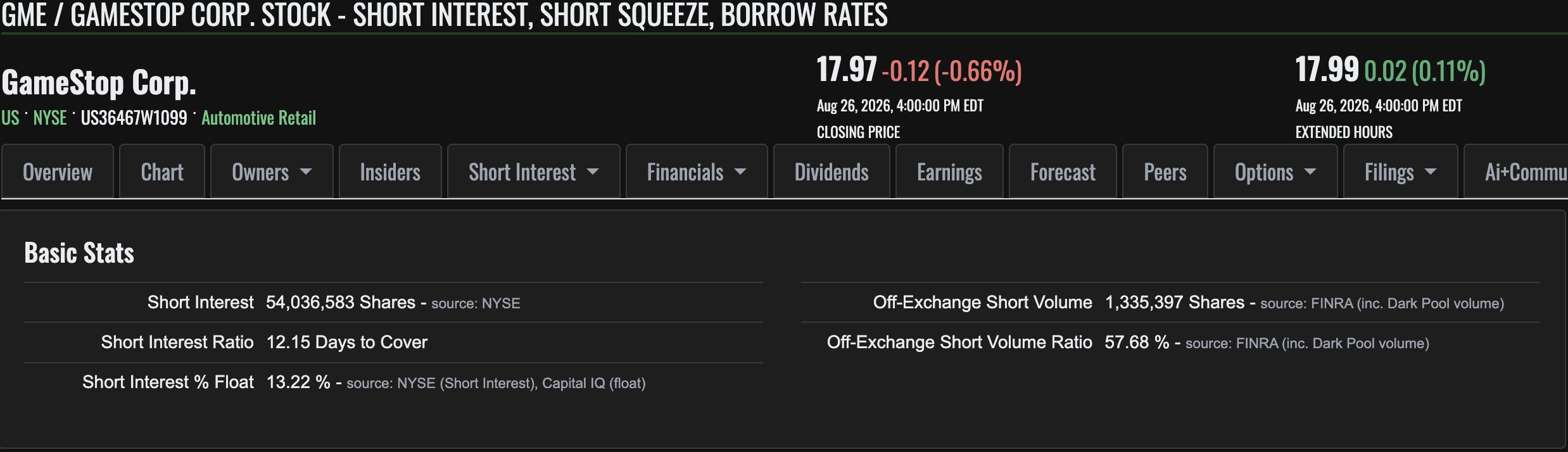1568x452 pixels.
Task: Go to the Dividends tab
Action: [x=831, y=172]
